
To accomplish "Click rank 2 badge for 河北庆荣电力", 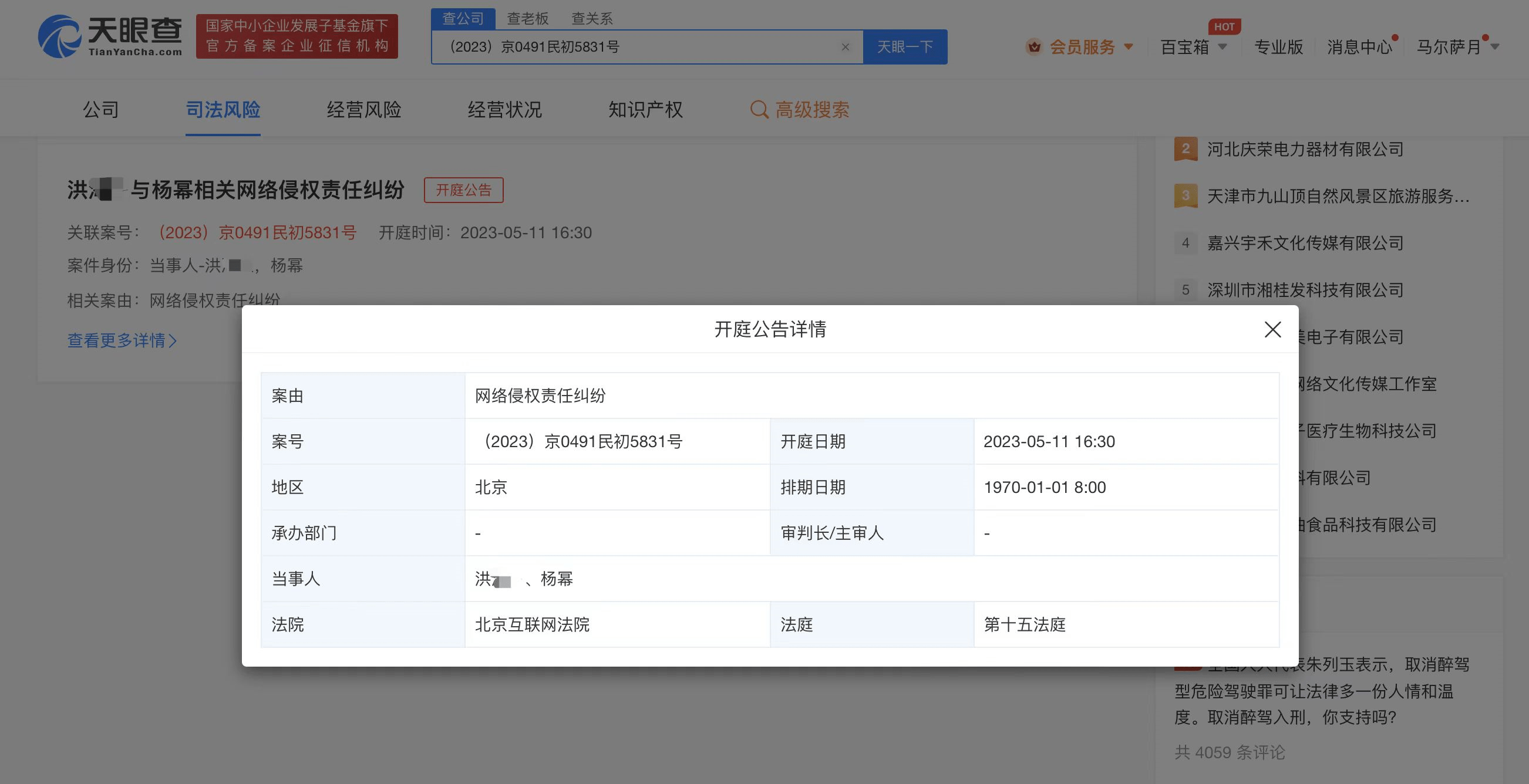I will point(1185,149).
